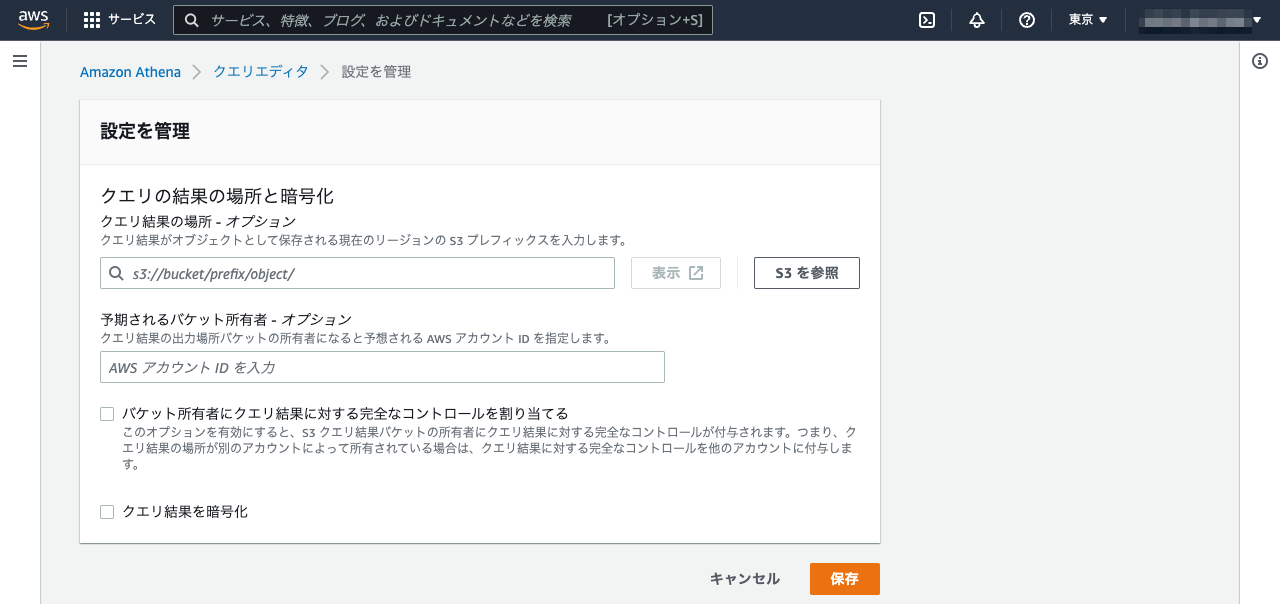Open the blurred account name dropdown
The image size is (1280, 604).
tap(1202, 20)
